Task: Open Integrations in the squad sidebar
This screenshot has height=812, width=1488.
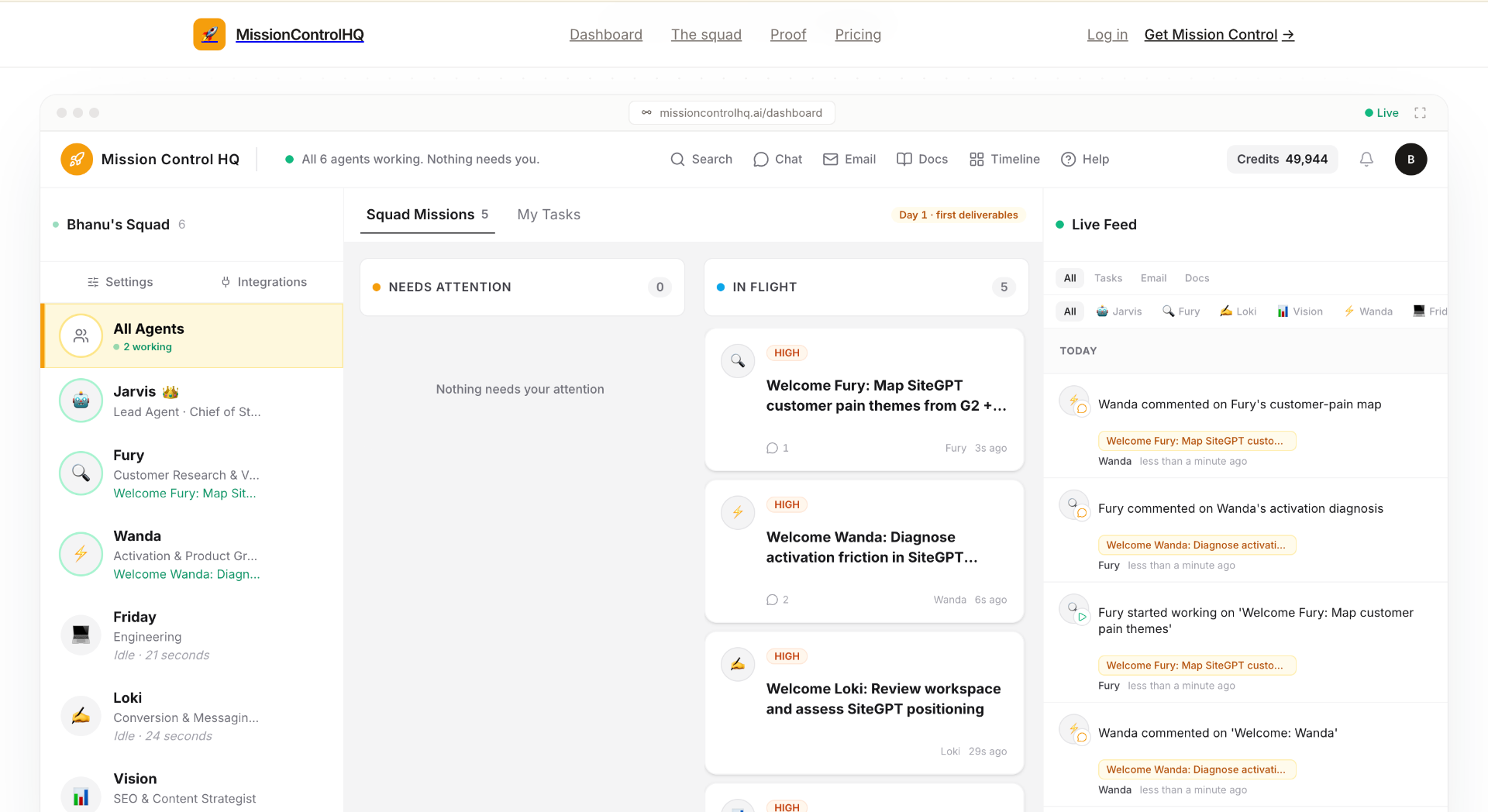Action: 264,282
